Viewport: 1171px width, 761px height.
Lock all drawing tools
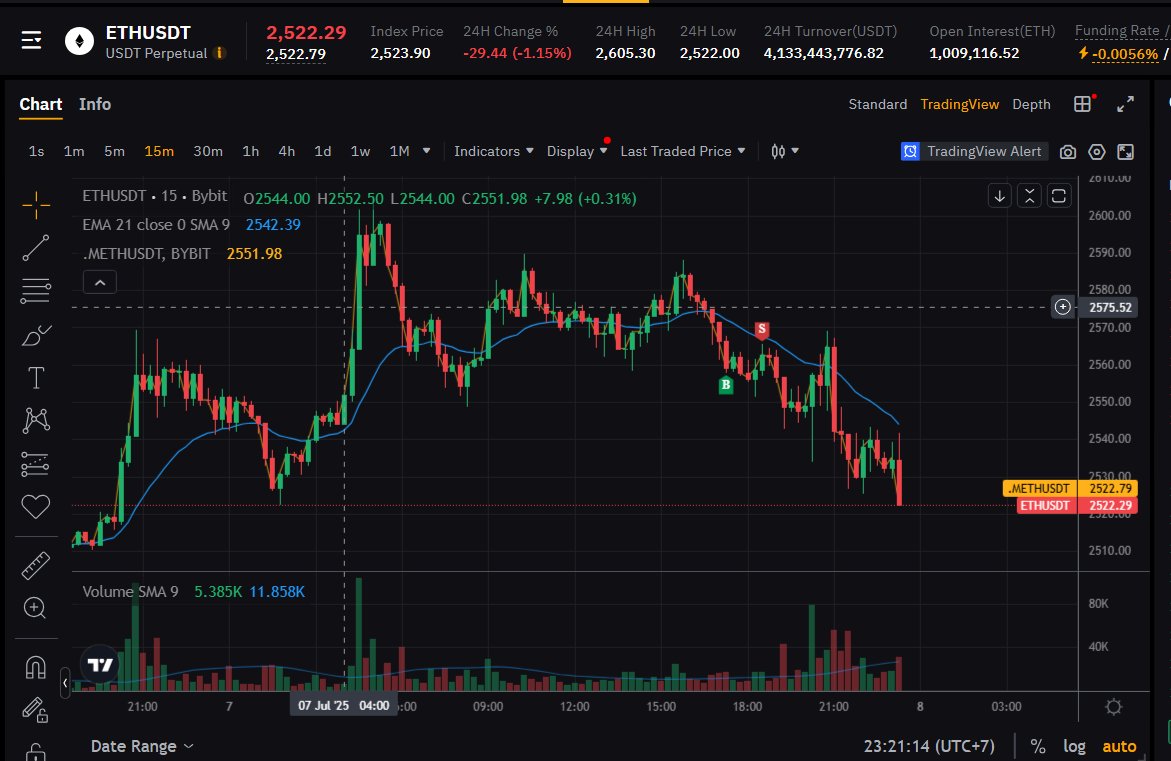pyautogui.click(x=35, y=751)
